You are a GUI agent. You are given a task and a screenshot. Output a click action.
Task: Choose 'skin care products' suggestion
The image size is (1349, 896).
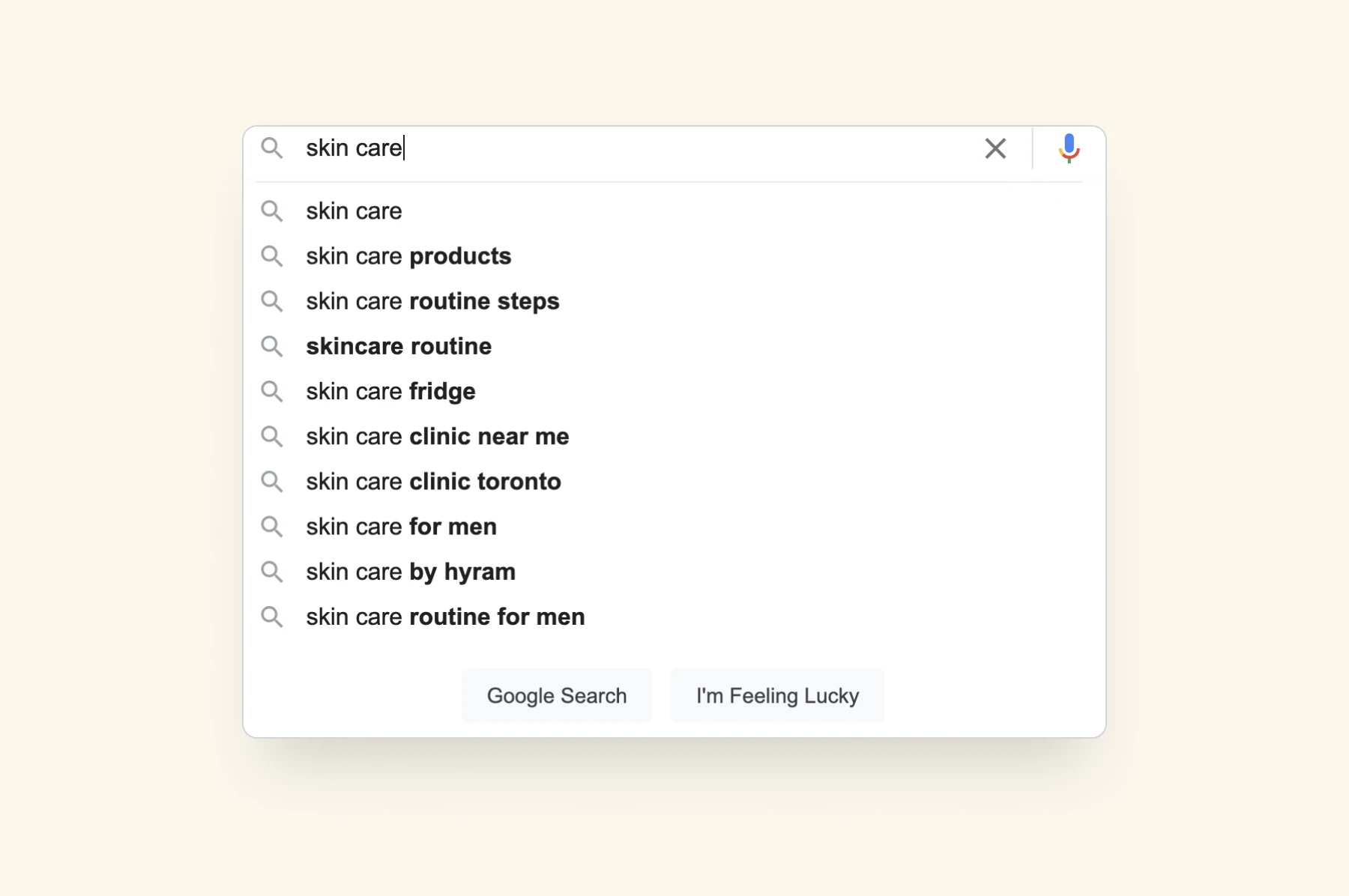click(x=408, y=256)
